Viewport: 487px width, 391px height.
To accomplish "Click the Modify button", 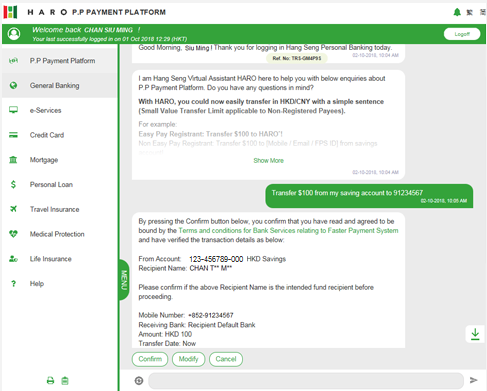I will click(188, 359).
